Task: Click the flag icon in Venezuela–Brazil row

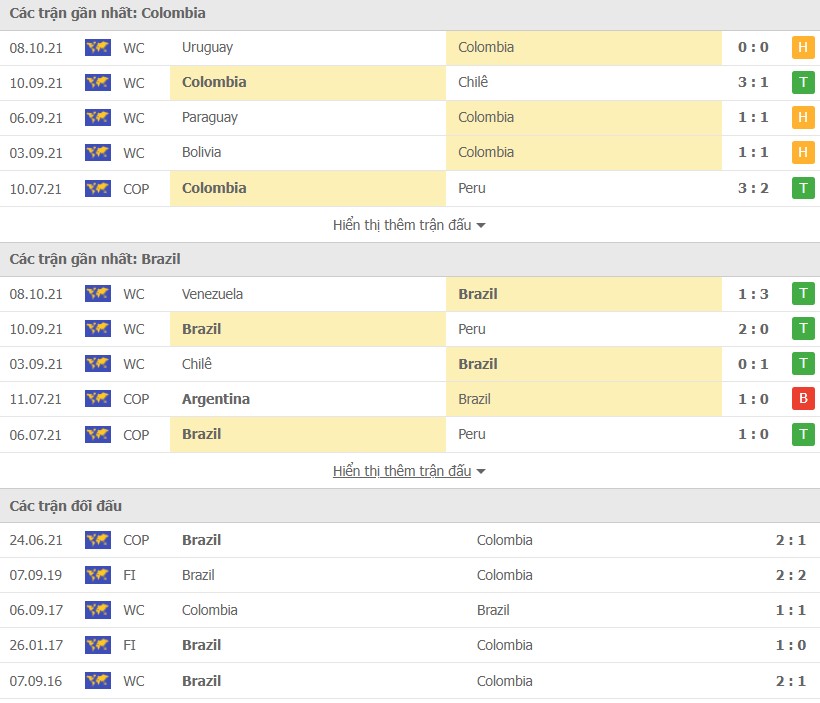Action: (x=97, y=294)
